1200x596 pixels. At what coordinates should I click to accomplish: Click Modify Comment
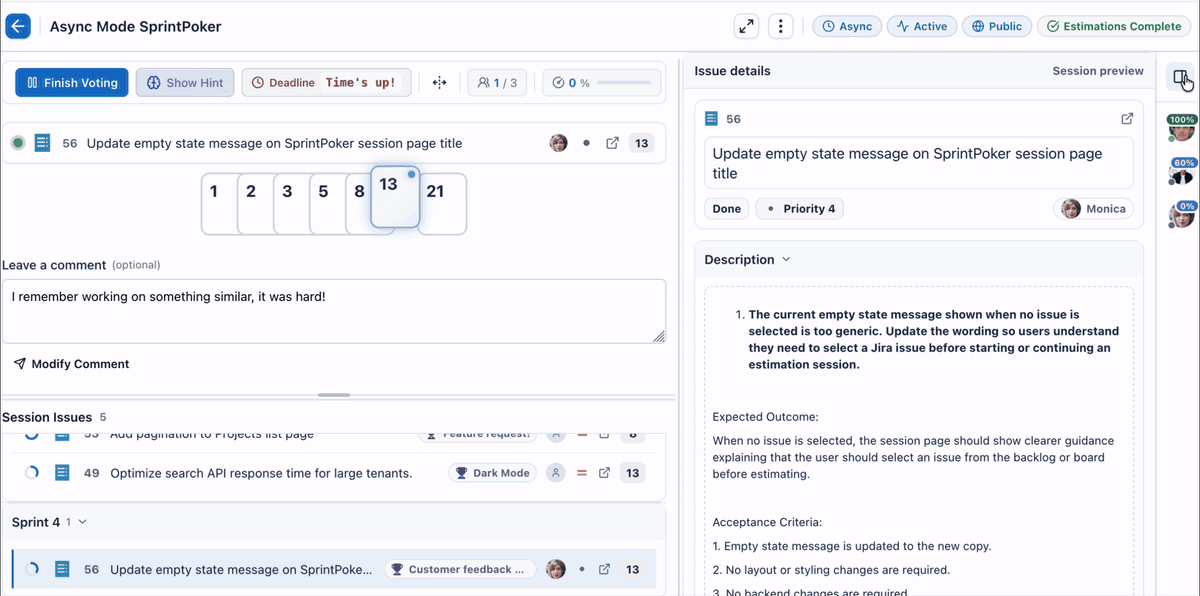tap(71, 364)
